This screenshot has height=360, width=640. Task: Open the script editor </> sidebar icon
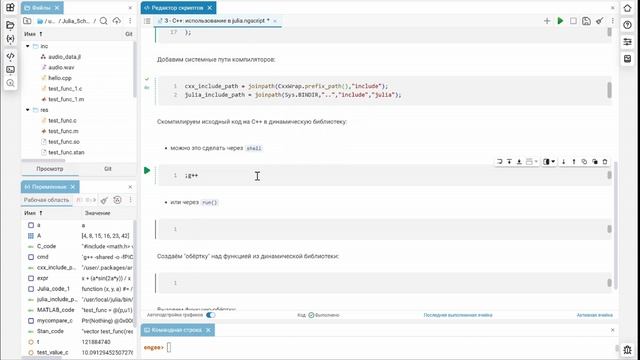click(x=10, y=56)
